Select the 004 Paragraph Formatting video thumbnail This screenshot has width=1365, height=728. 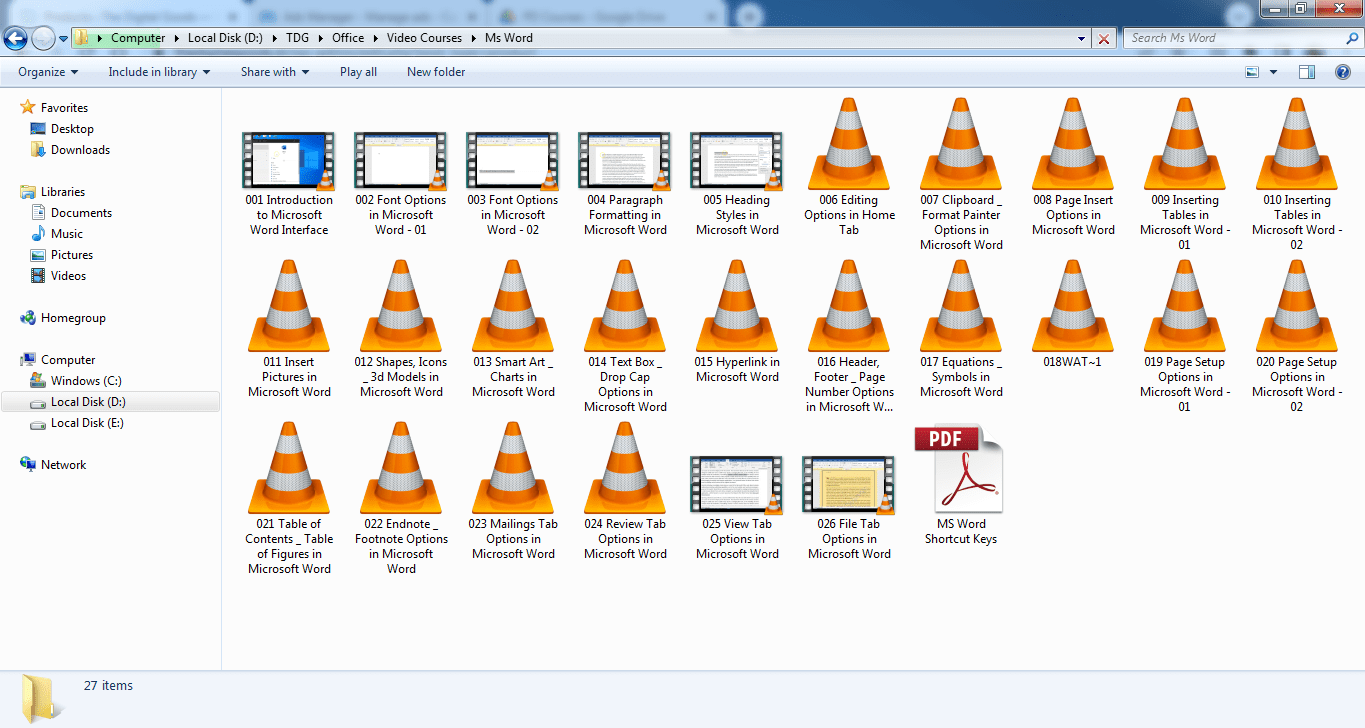[x=625, y=160]
